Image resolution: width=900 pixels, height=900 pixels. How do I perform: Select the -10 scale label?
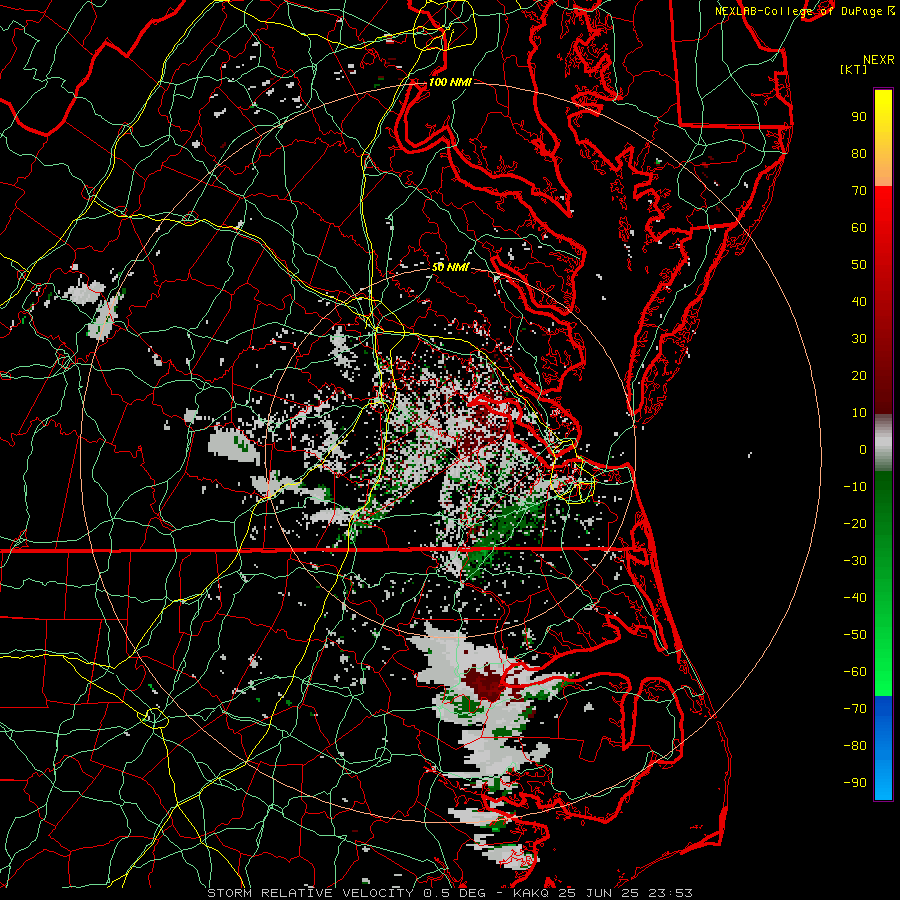click(x=855, y=487)
